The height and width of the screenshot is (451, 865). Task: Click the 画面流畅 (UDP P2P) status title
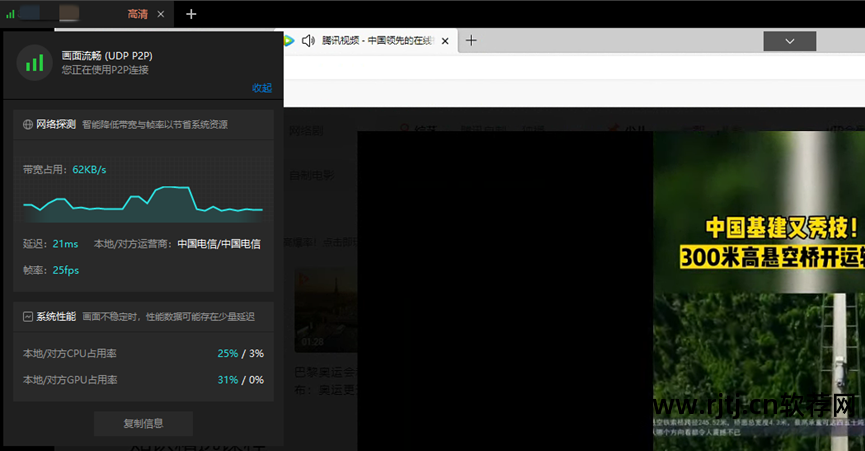pos(107,56)
